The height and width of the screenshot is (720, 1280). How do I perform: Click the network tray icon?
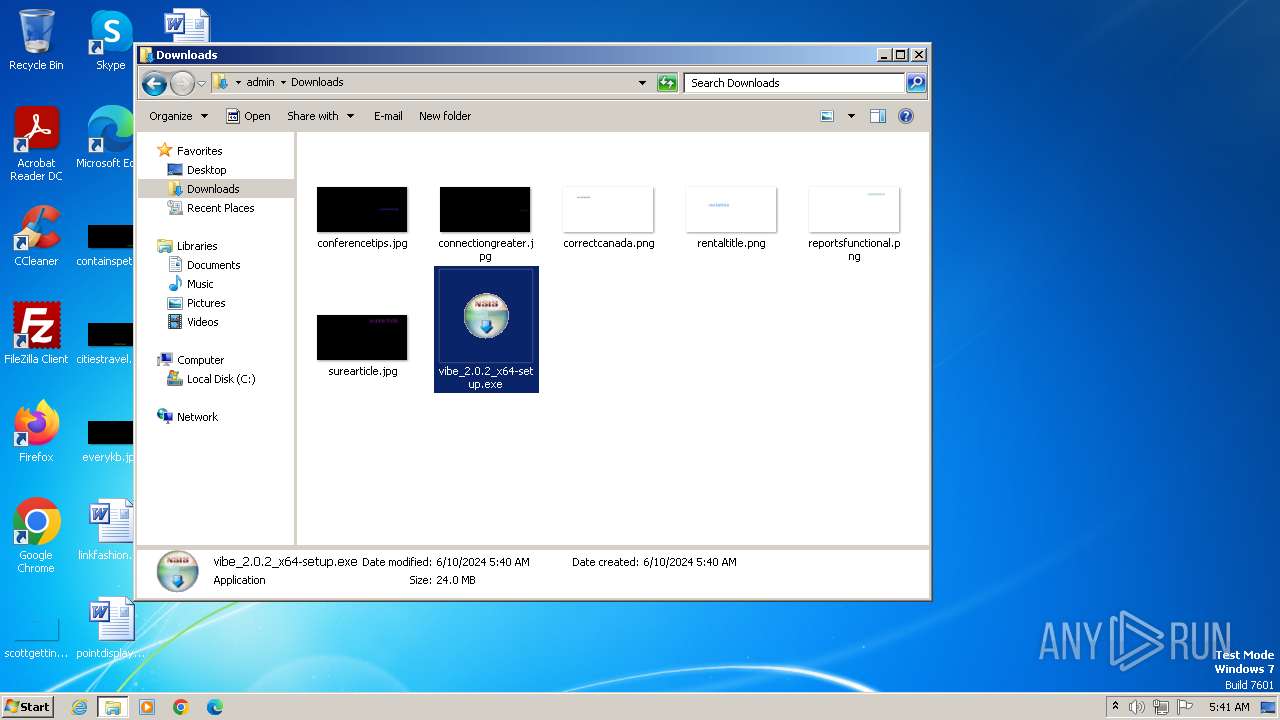pos(1160,707)
